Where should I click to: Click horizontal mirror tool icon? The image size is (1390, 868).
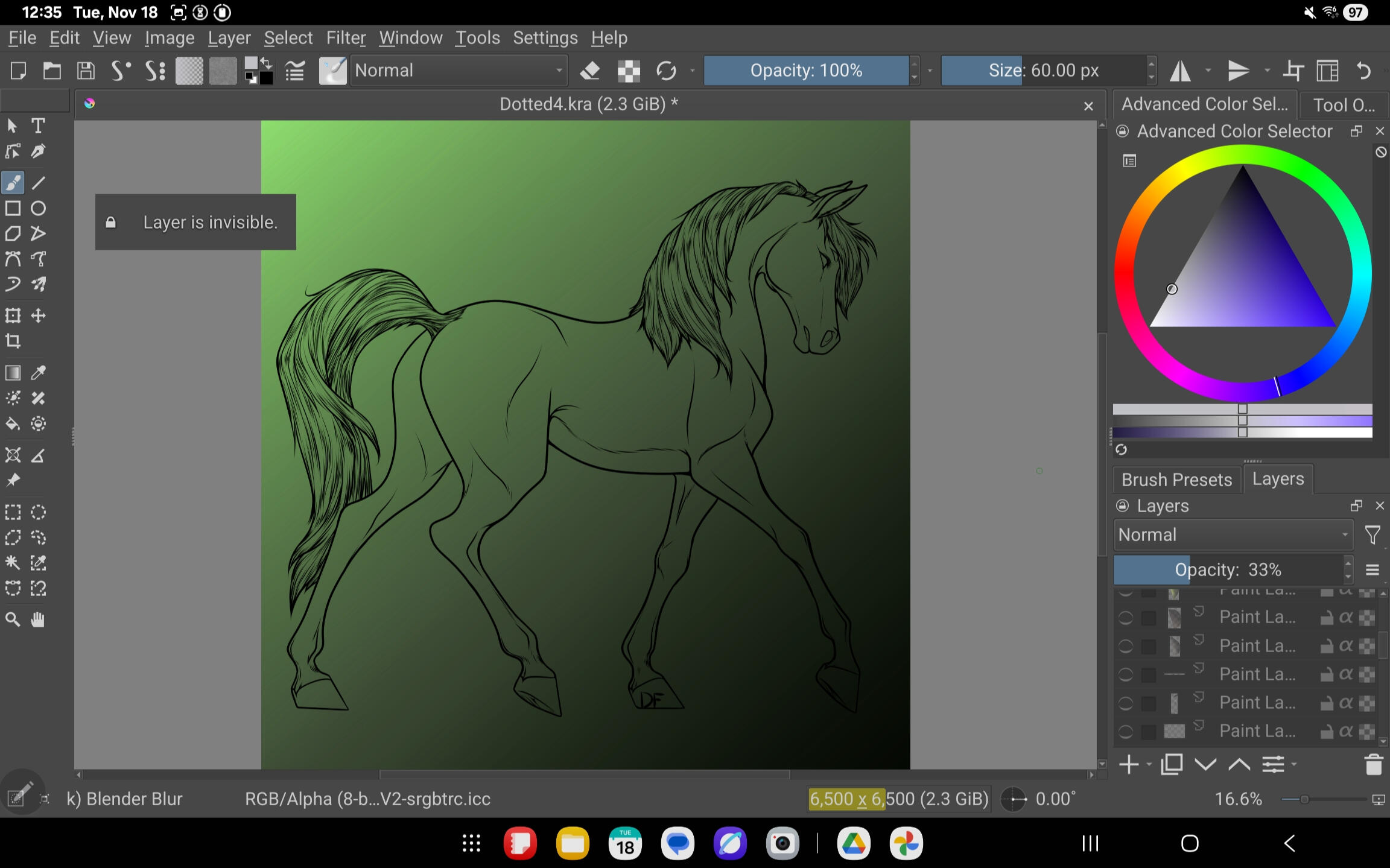pos(1180,71)
